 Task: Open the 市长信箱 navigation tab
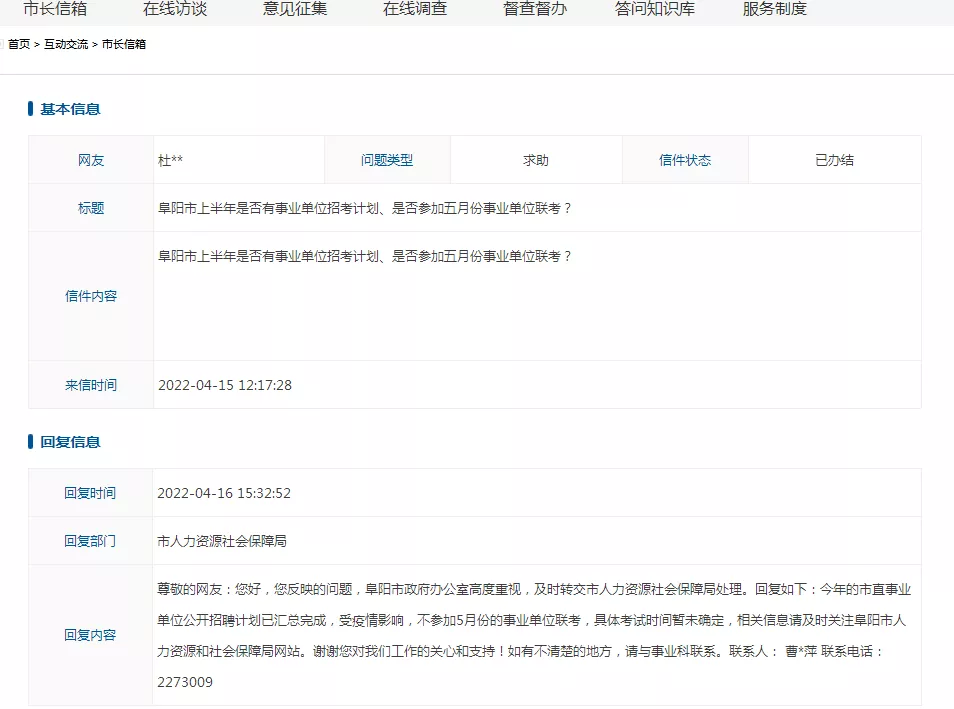(x=55, y=9)
